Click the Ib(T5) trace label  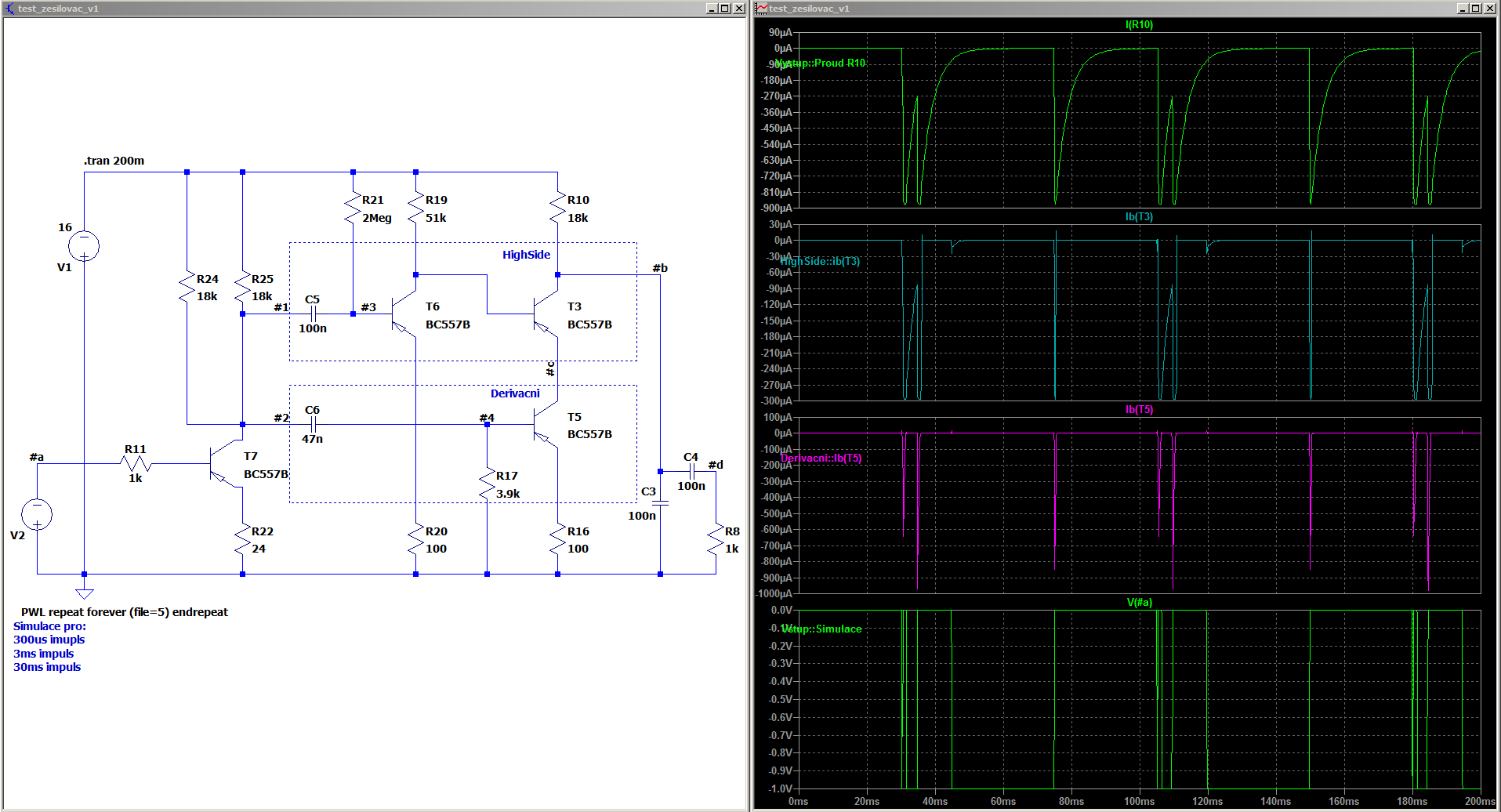click(x=1139, y=409)
